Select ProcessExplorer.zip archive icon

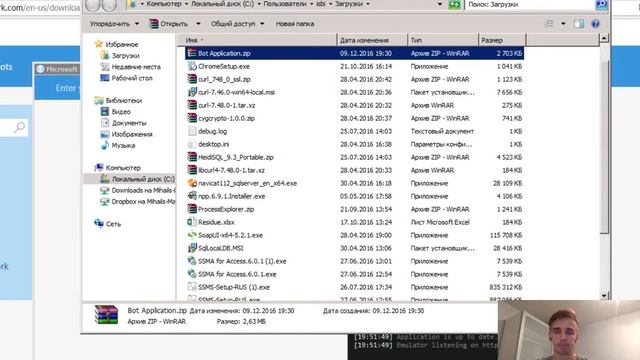pyautogui.click(x=192, y=209)
